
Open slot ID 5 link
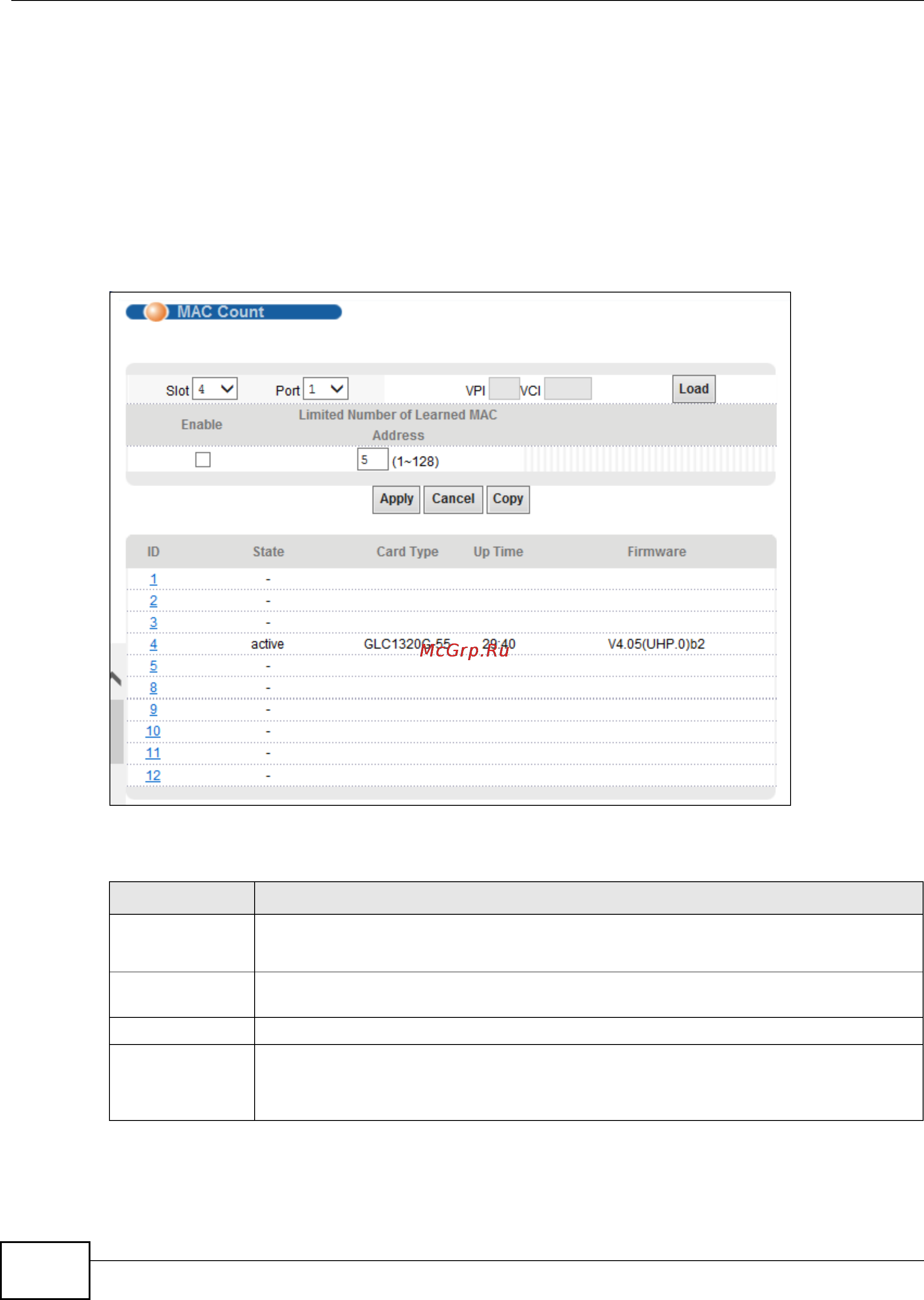(153, 666)
